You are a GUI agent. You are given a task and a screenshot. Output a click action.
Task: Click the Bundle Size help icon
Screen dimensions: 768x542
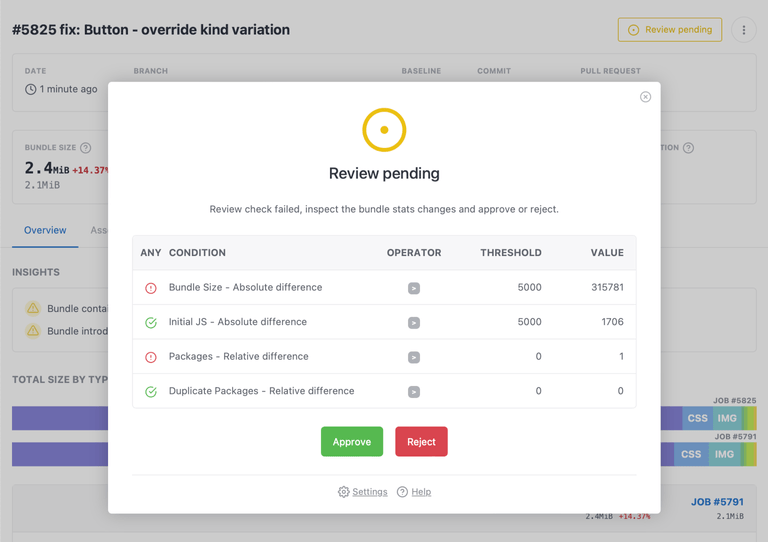(86, 147)
